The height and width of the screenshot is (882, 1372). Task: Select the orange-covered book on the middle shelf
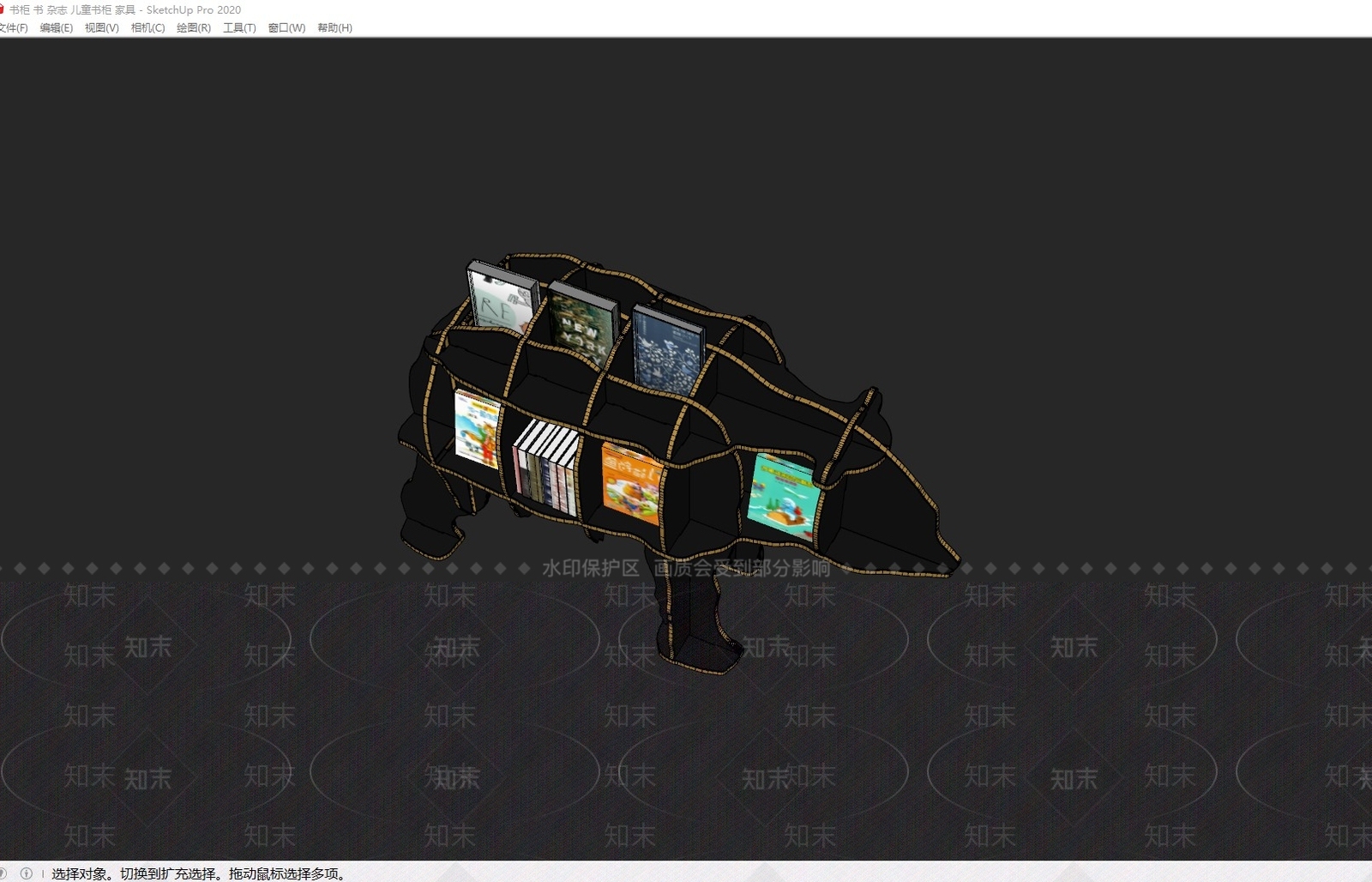click(x=630, y=482)
